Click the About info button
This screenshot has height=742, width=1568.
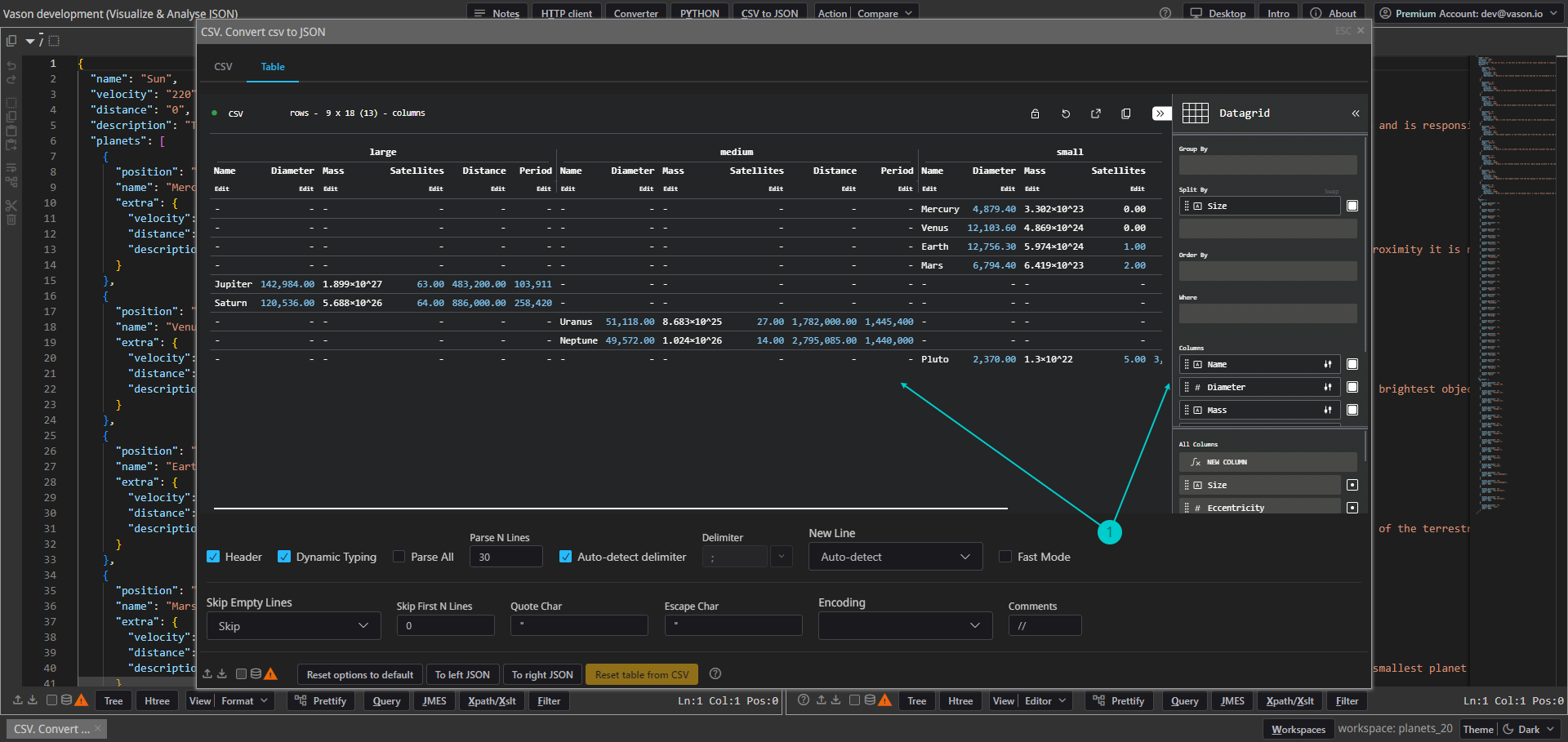[1334, 13]
